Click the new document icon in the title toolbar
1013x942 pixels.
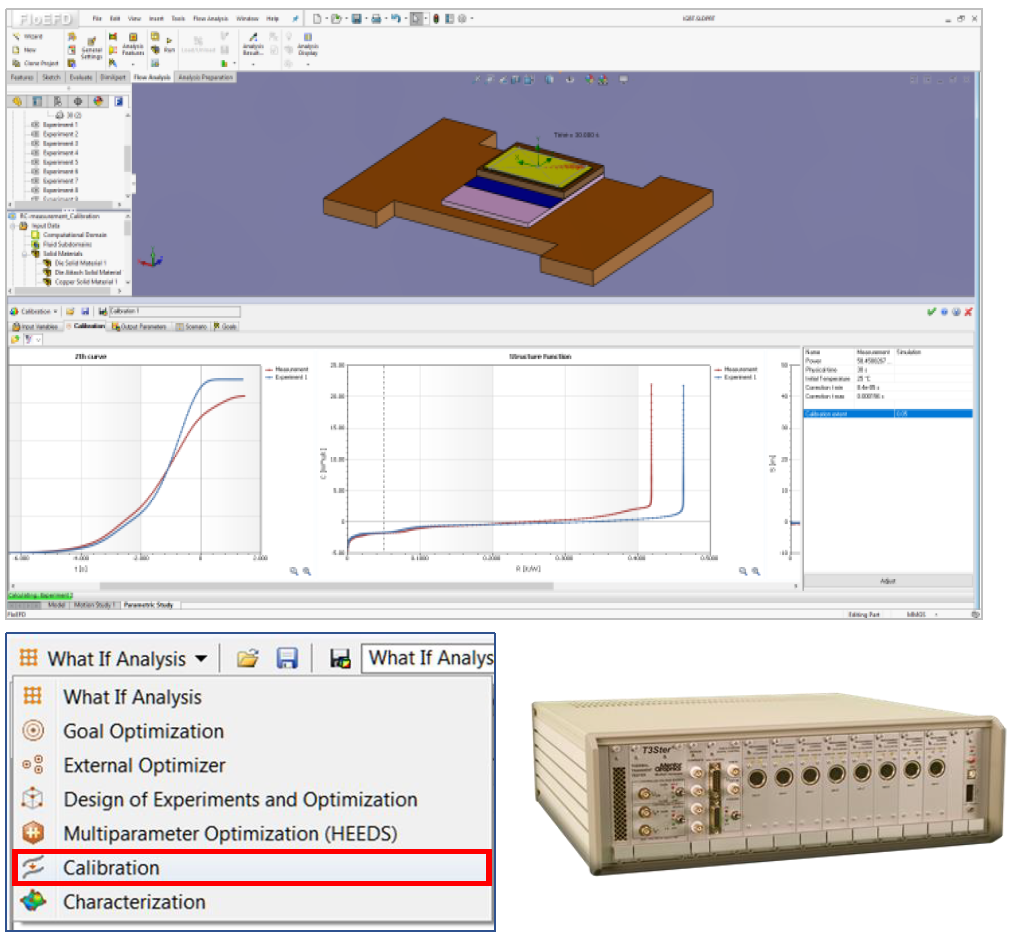point(317,19)
